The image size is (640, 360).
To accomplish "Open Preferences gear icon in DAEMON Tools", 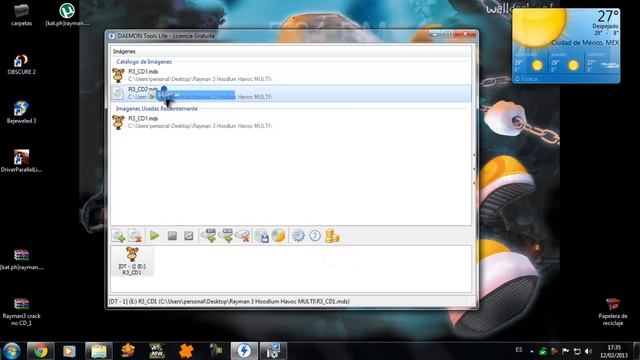I will pyautogui.click(x=298, y=236).
